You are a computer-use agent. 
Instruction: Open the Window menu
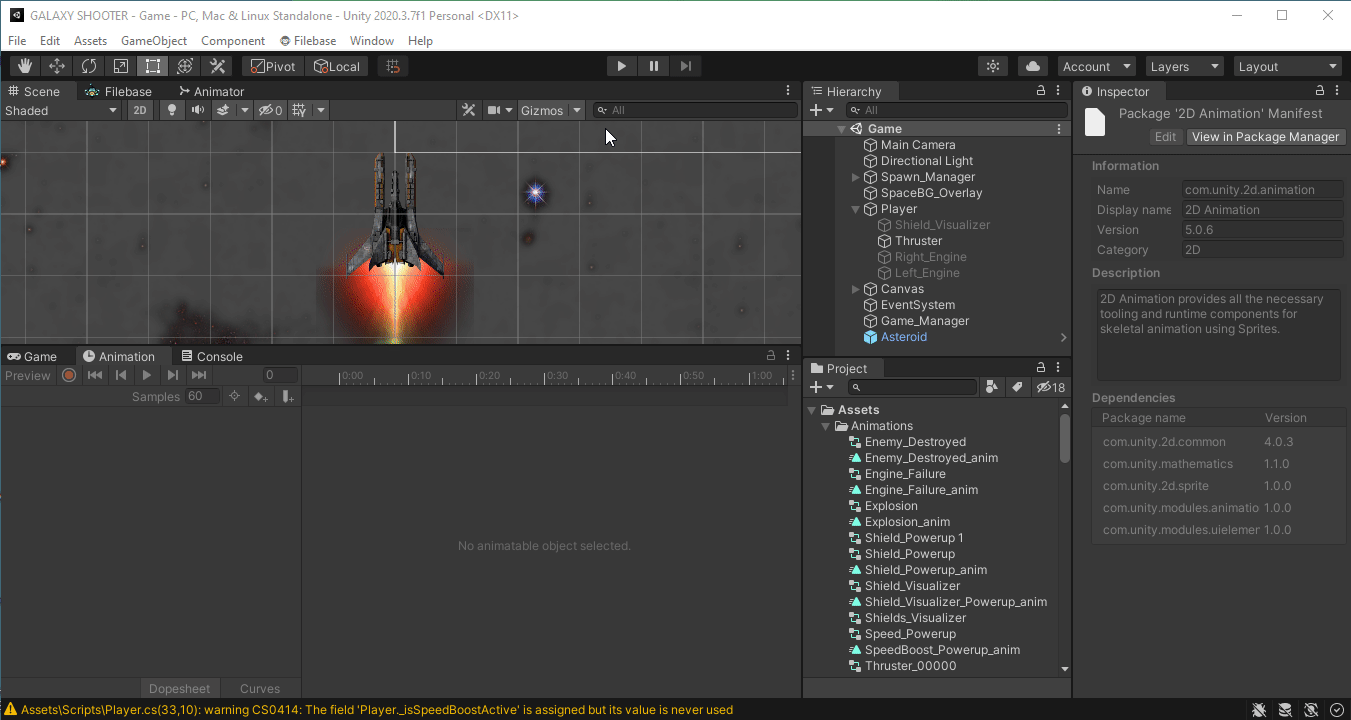[372, 41]
